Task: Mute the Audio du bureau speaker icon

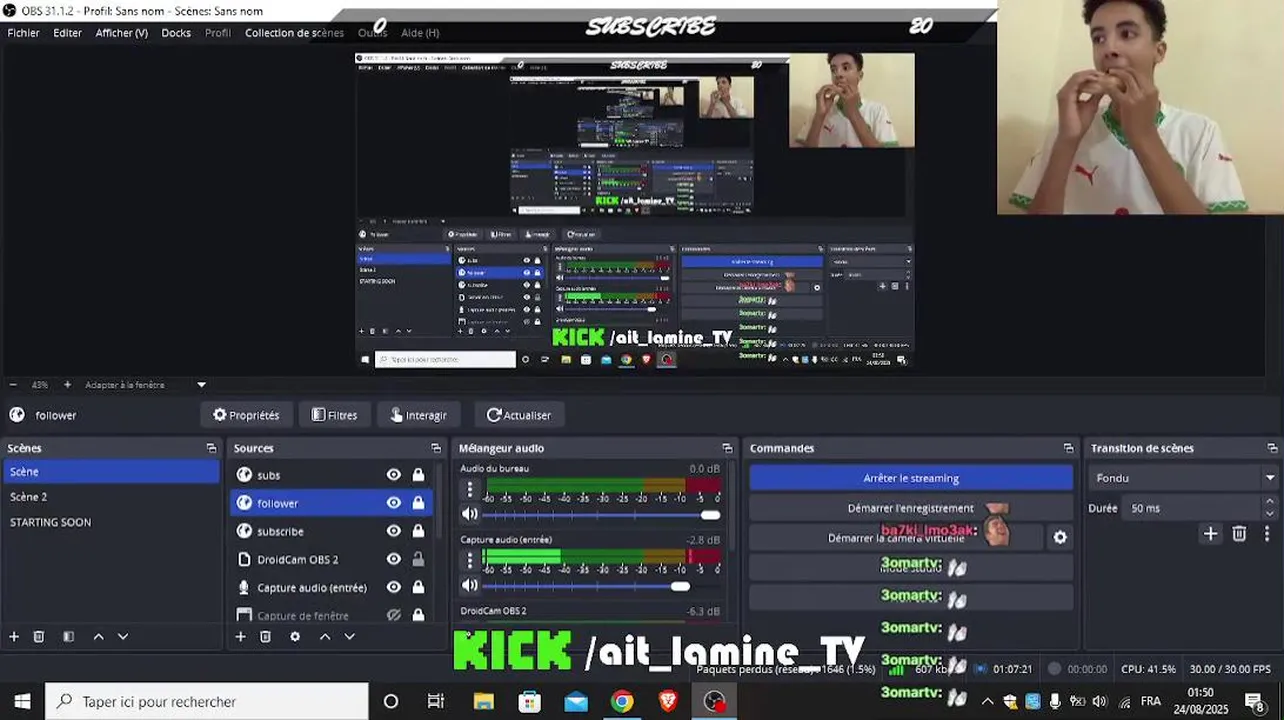Action: coord(469,514)
